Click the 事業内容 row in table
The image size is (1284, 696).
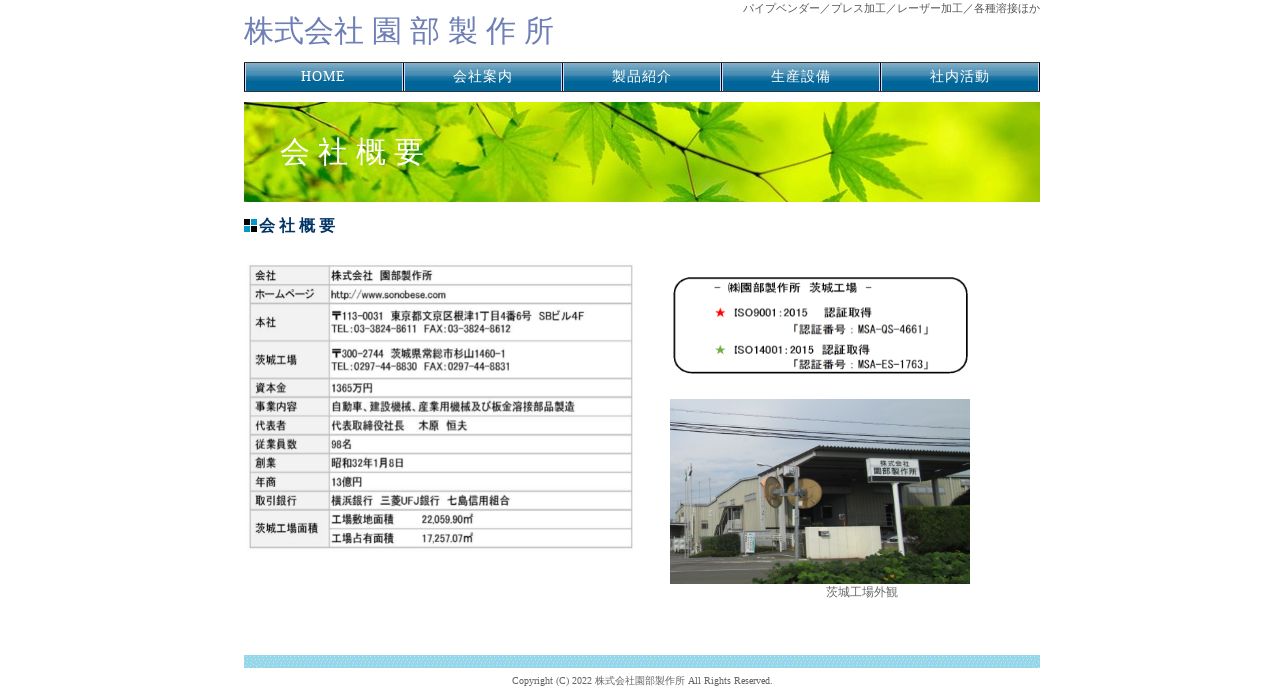pyautogui.click(x=441, y=407)
